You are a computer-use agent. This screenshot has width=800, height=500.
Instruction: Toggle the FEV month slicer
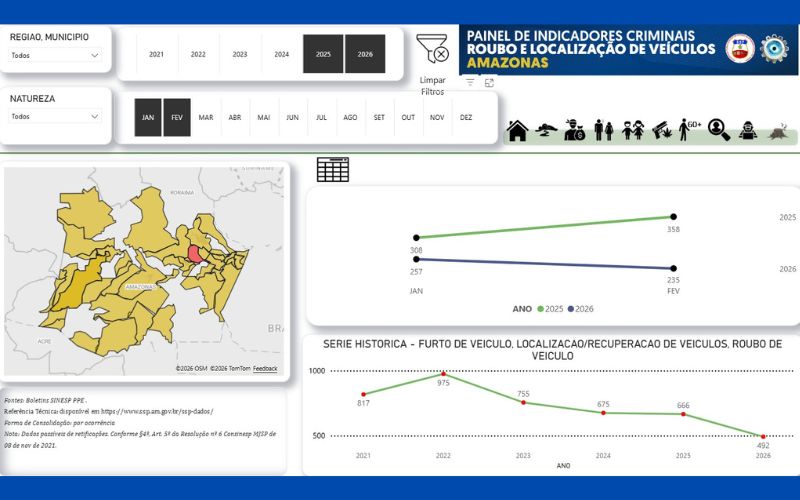coord(177,117)
